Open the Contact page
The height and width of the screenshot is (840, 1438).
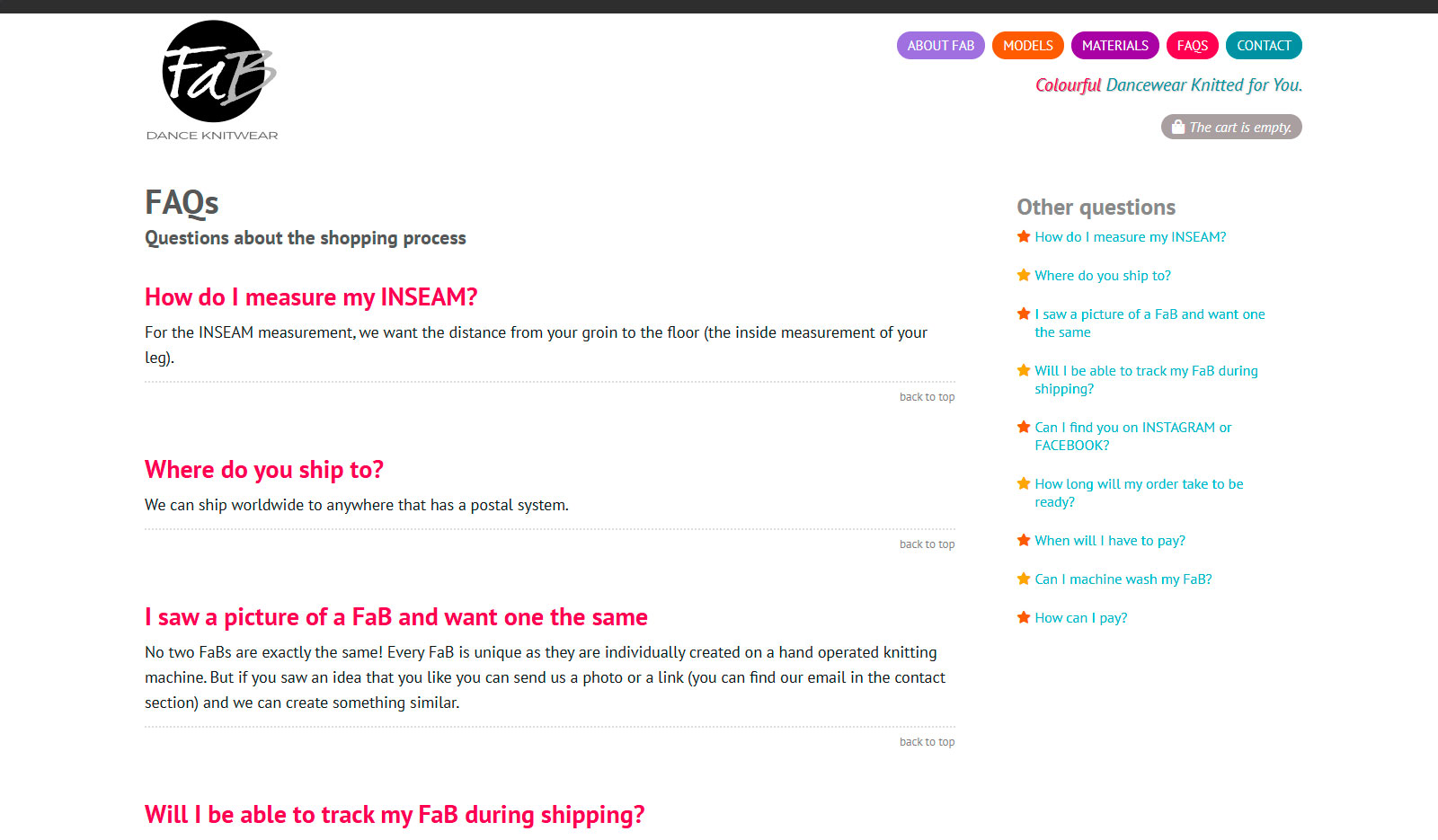1263,46
